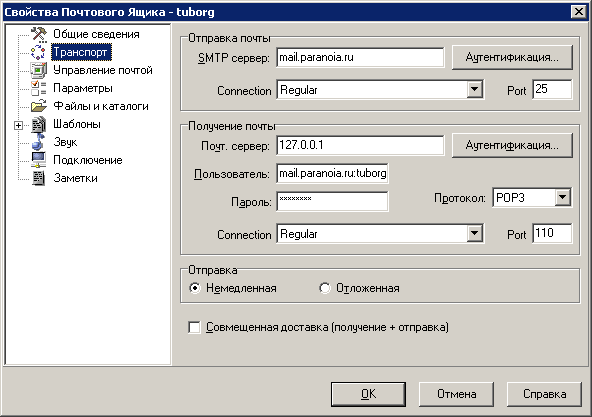Click the SMTP сервер input field
Image resolution: width=592 pixels, height=417 pixels.
click(x=360, y=57)
